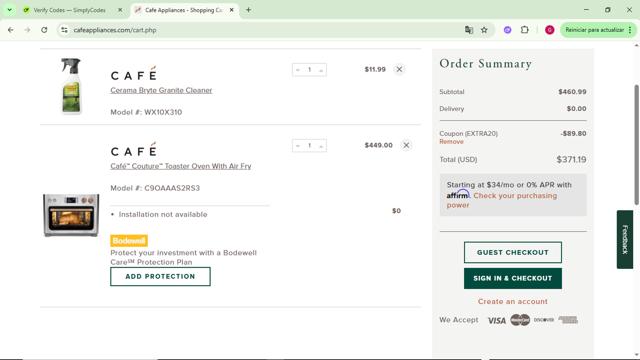Click the Granite Cleaner quantity field
This screenshot has width=640, height=360.
(309, 70)
